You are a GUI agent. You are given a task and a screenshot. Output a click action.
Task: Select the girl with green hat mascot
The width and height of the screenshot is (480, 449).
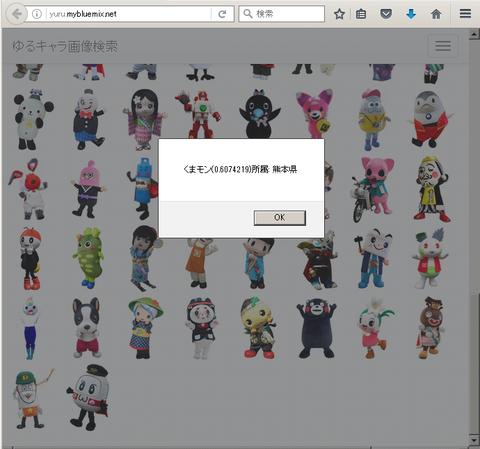(x=145, y=328)
